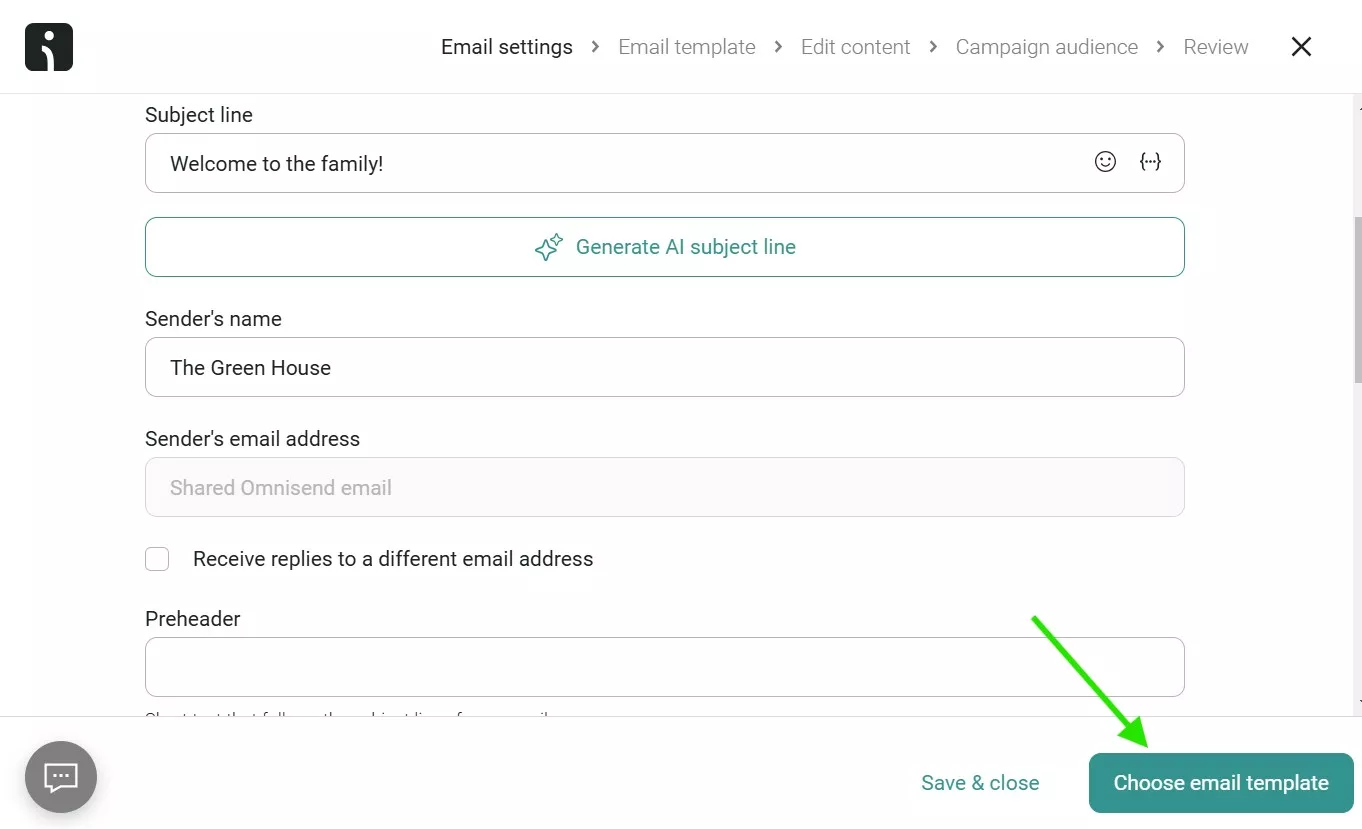
Task: Click the Omnisend logo icon
Action: click(49, 47)
